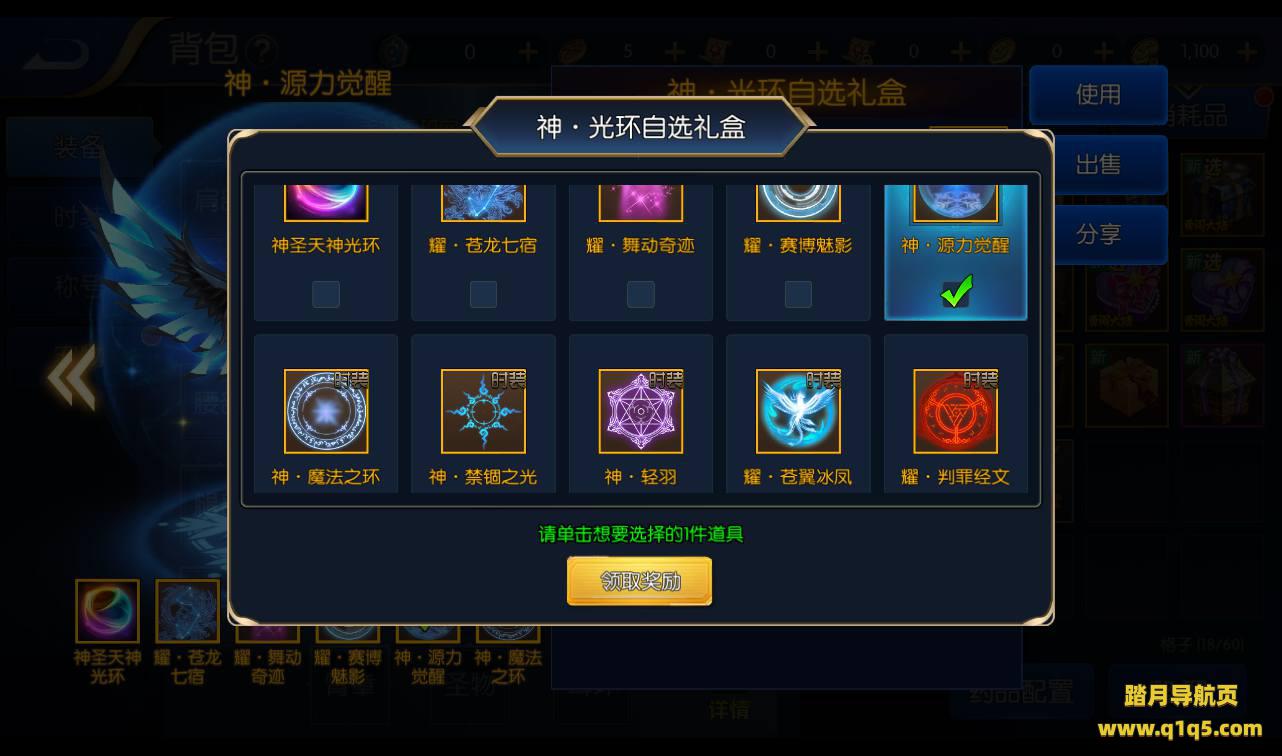Select the 耀·苍翼冰凤 phoenix icon

(x=798, y=411)
